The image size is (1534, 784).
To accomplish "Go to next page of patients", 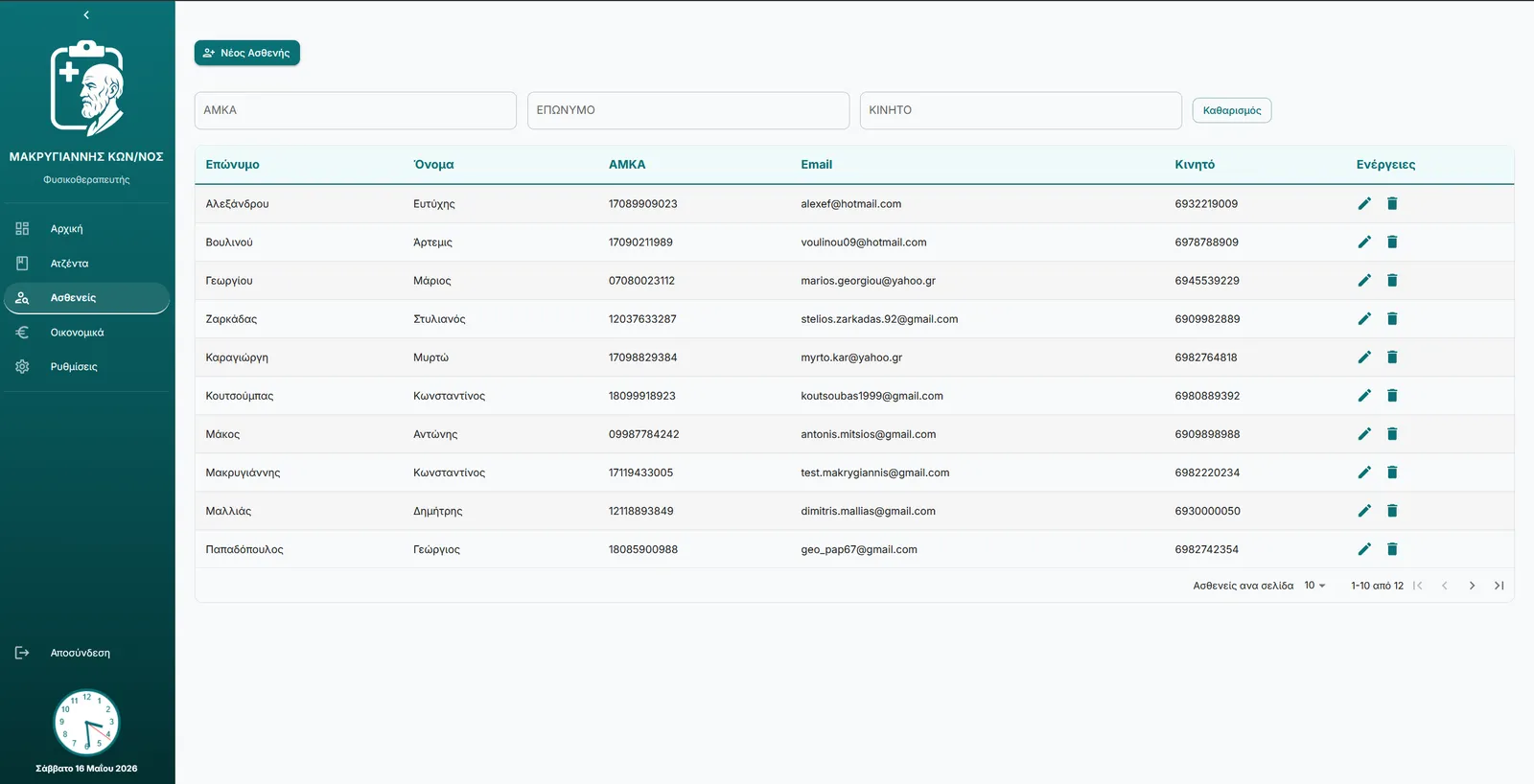I will coord(1472,586).
